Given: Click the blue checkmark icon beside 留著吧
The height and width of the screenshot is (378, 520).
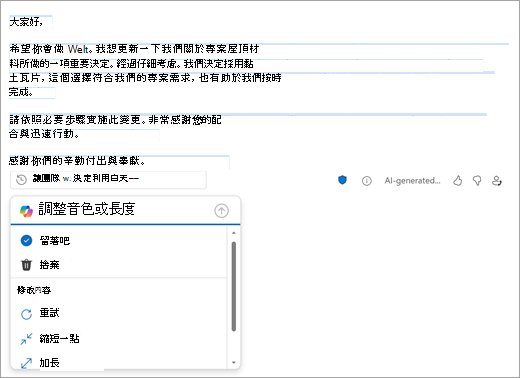Looking at the screenshot, I should (26, 240).
